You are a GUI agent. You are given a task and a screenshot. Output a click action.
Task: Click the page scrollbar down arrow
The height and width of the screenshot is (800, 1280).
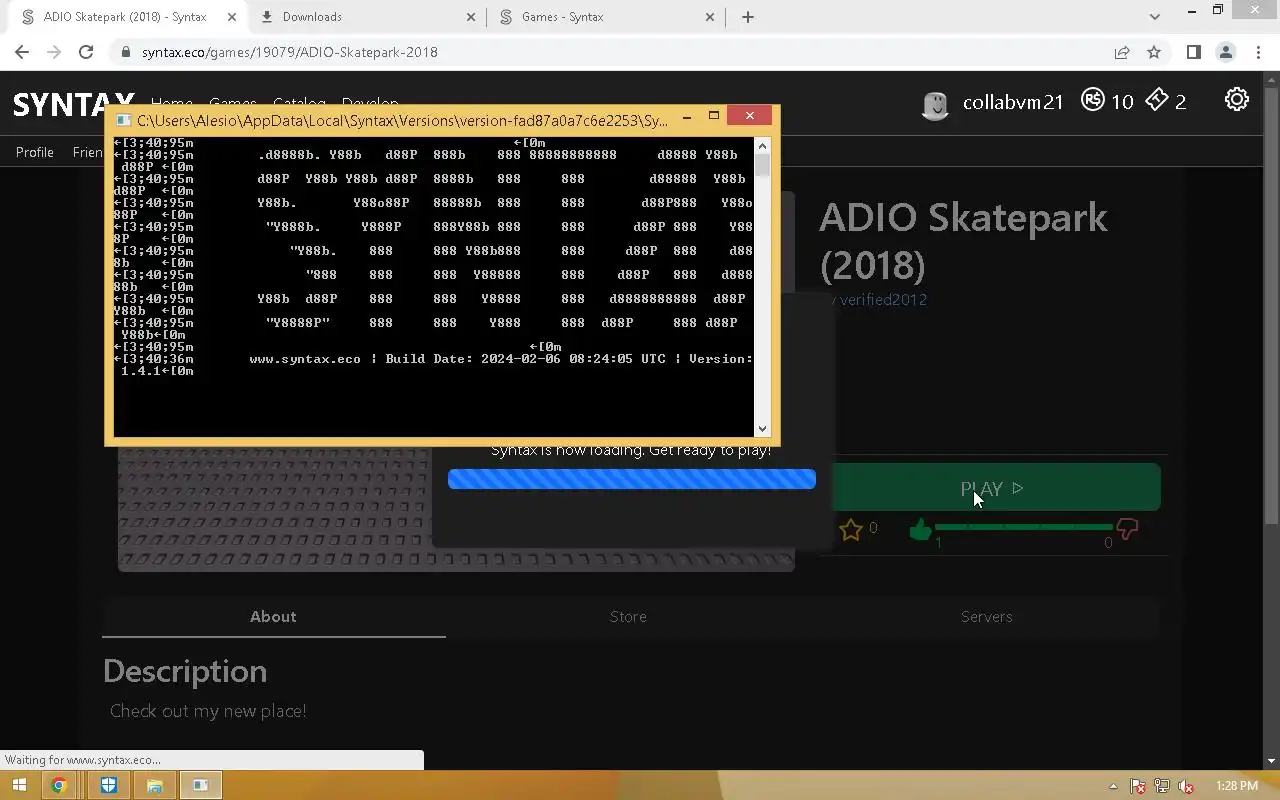[x=1271, y=761]
